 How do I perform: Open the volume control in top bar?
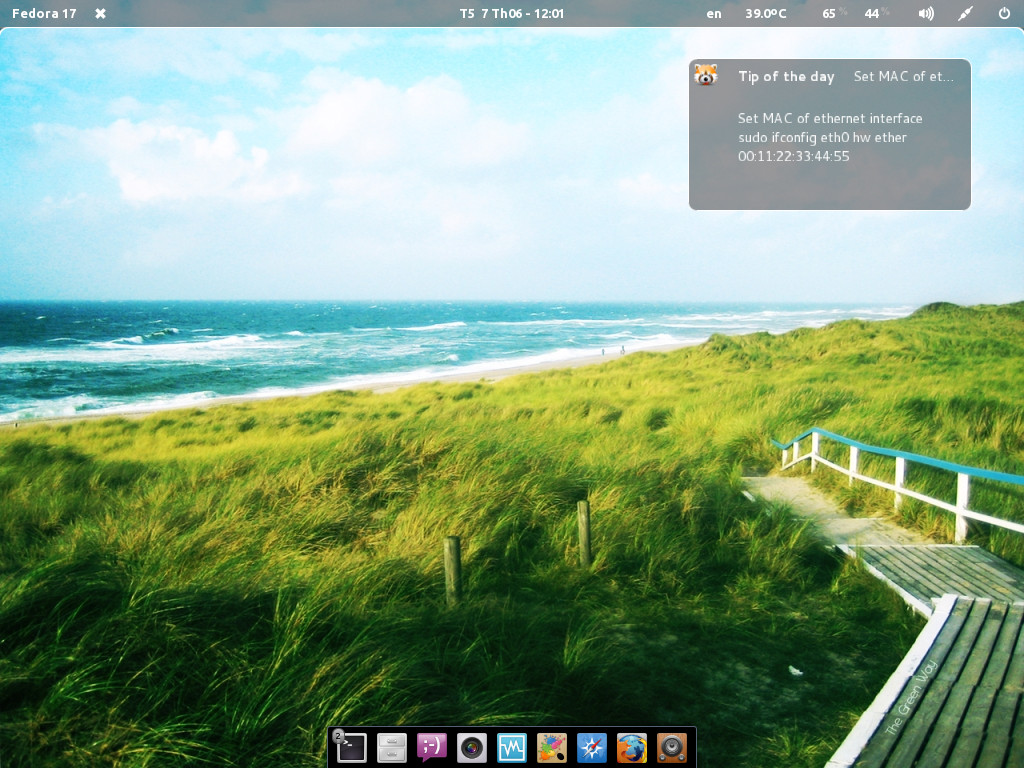[926, 13]
